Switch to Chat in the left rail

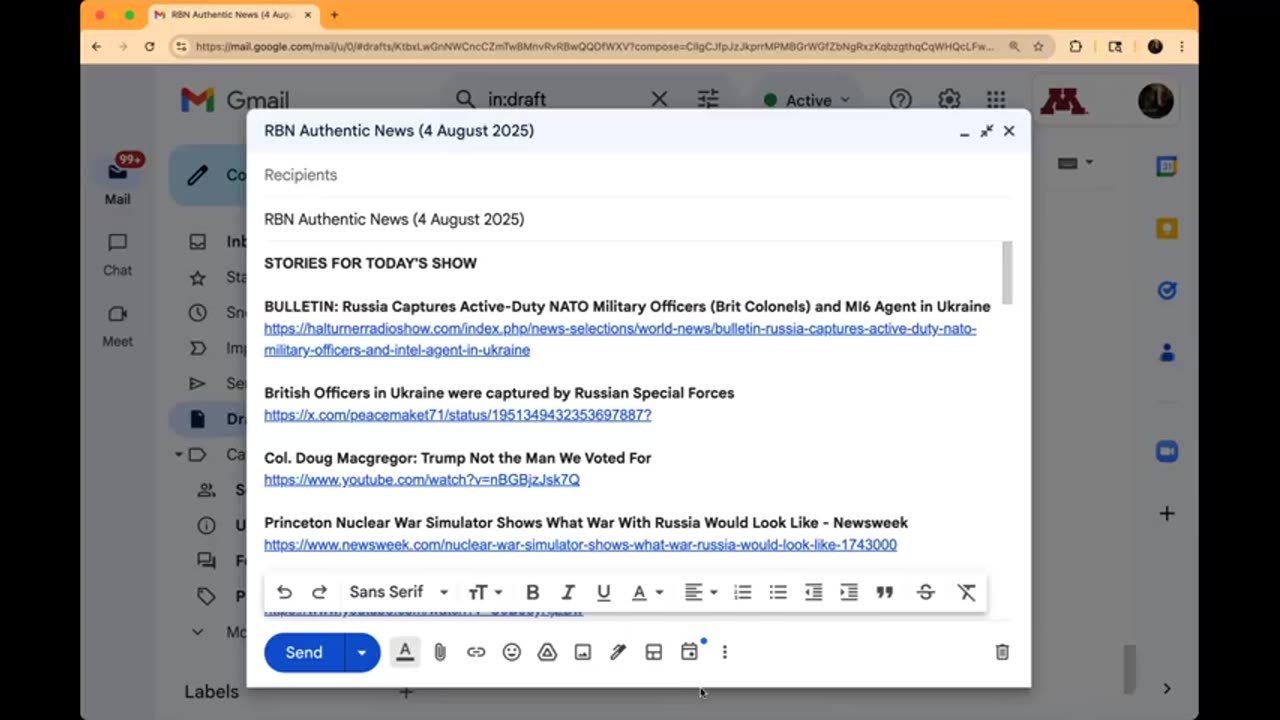pos(118,254)
